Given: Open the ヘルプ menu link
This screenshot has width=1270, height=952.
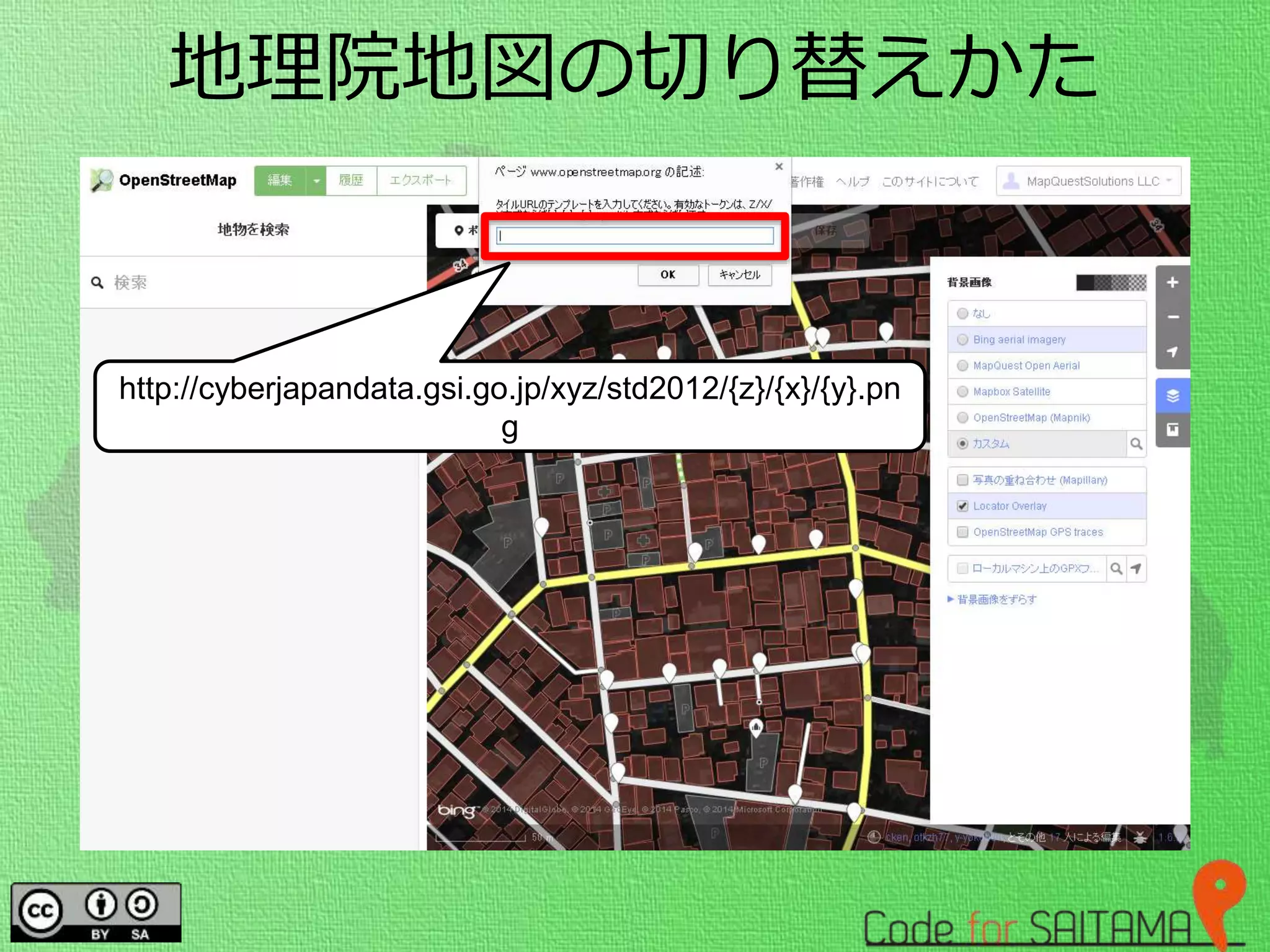Looking at the screenshot, I should pos(853,182).
